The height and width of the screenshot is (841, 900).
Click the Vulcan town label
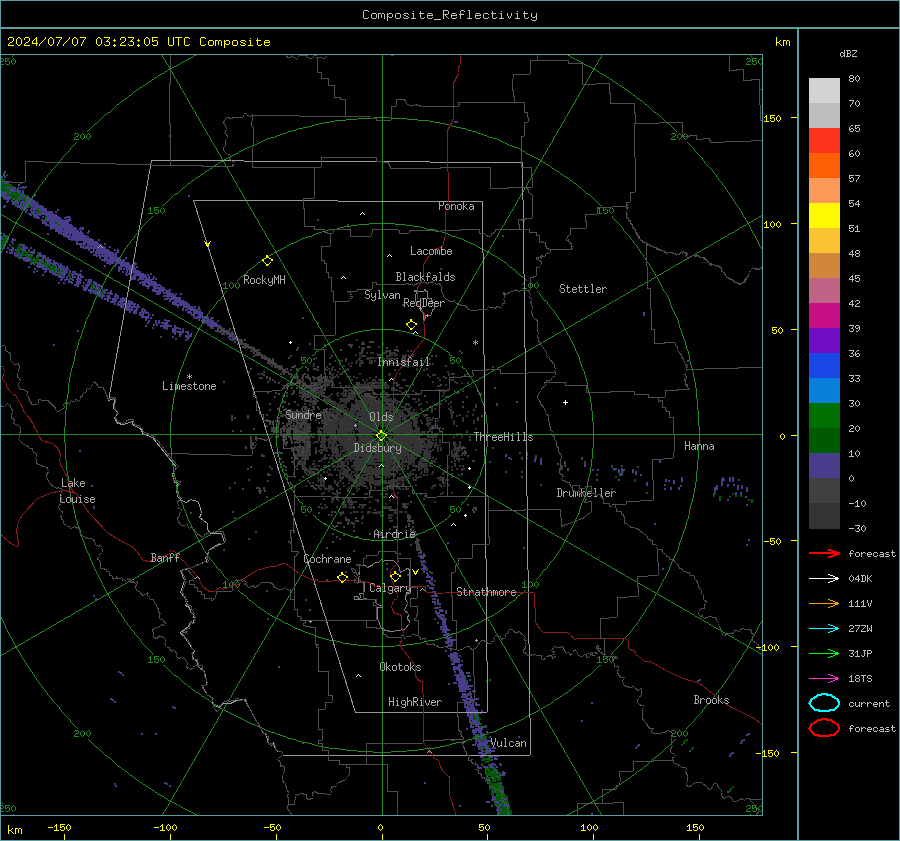(x=508, y=743)
